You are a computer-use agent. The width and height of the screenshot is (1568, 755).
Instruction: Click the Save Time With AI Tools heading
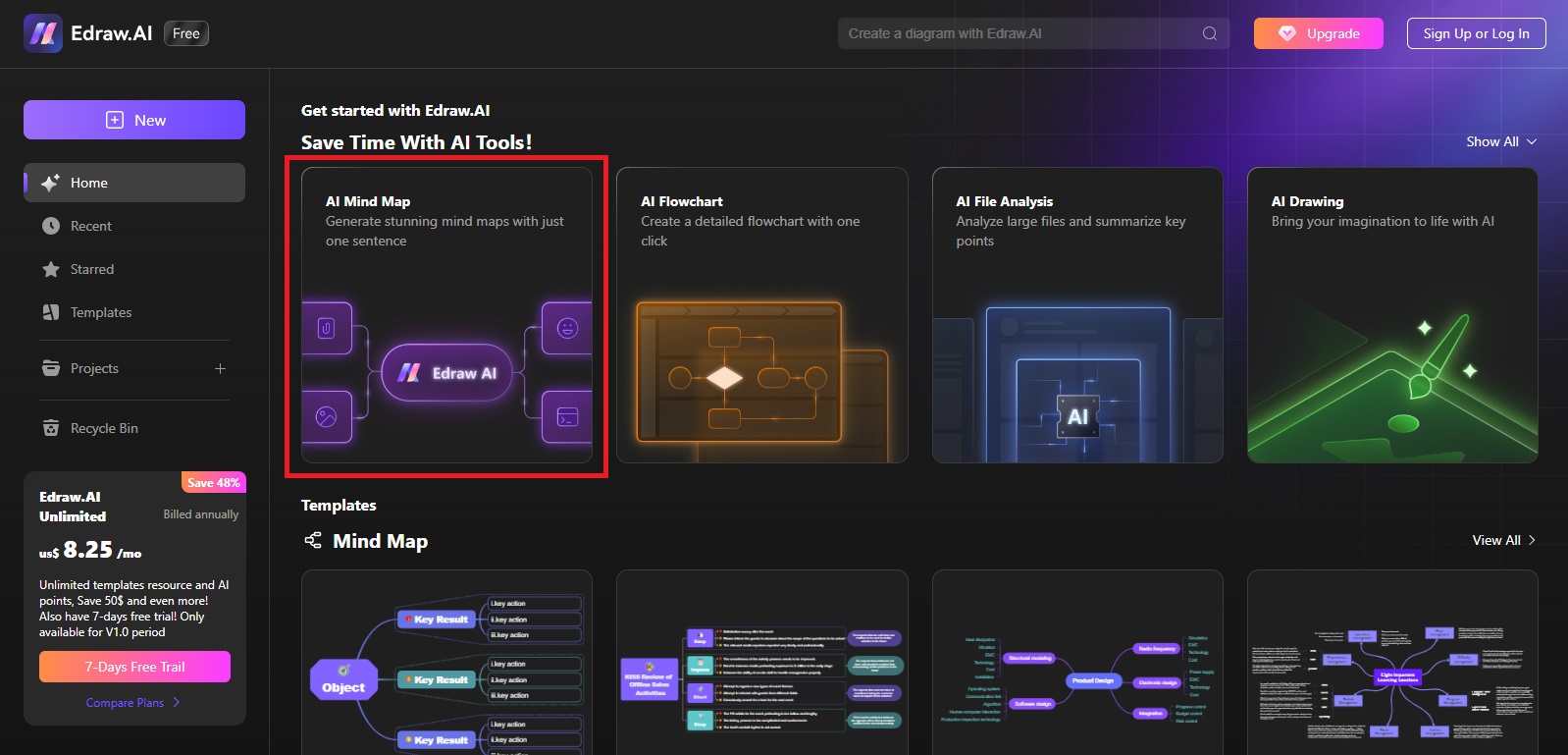(416, 142)
